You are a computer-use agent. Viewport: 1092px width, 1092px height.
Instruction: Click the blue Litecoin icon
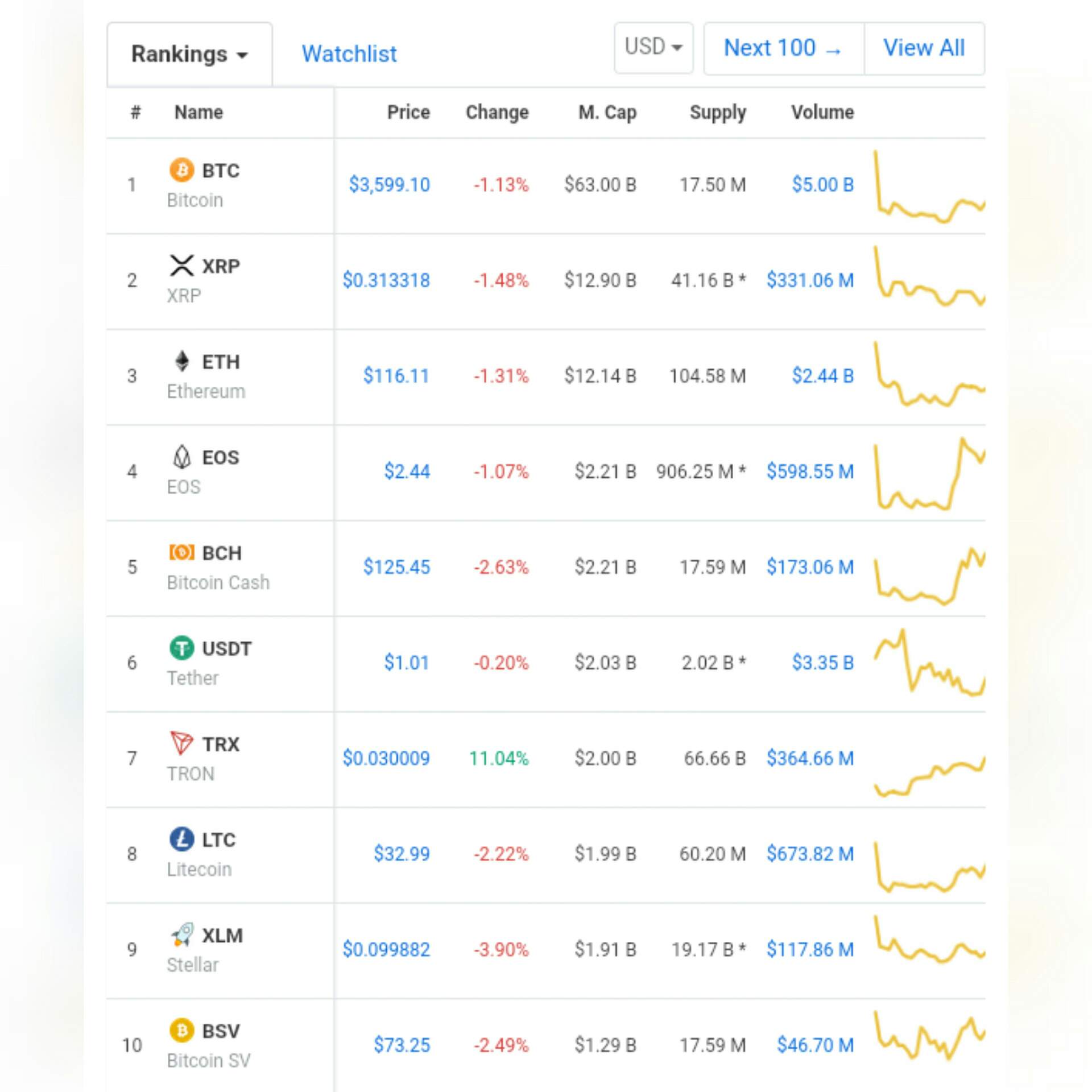click(x=181, y=839)
